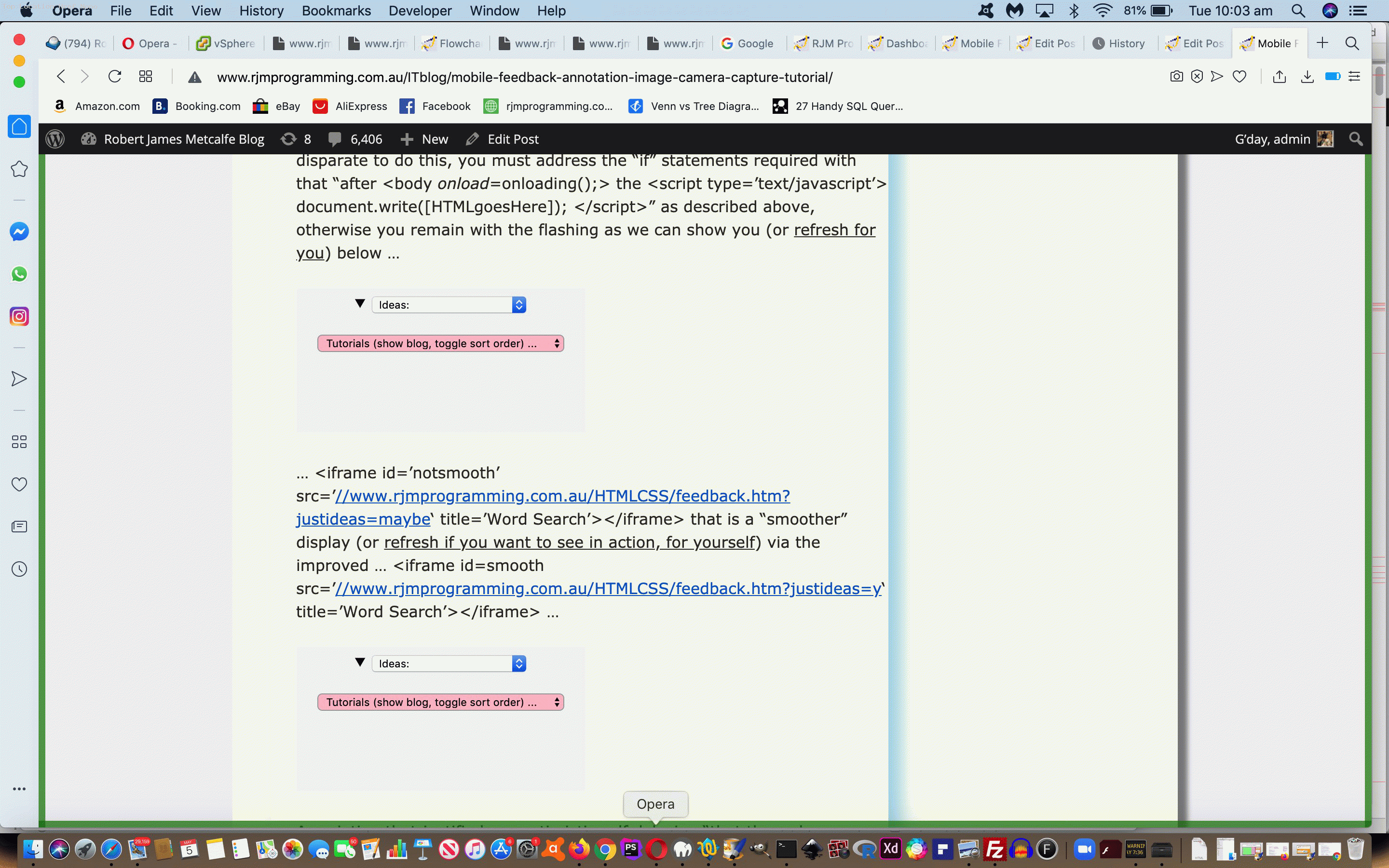Click the Amazon.com bookmark

point(96,106)
